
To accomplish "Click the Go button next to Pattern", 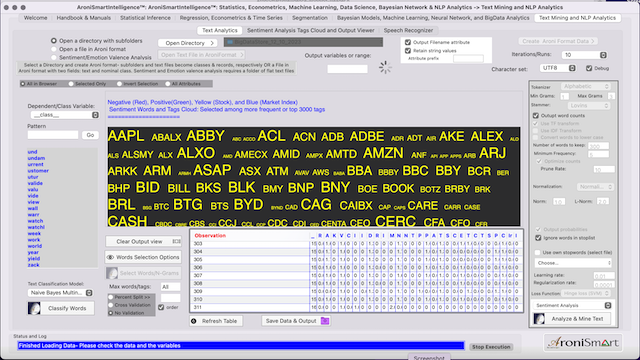I will tap(90, 135).
